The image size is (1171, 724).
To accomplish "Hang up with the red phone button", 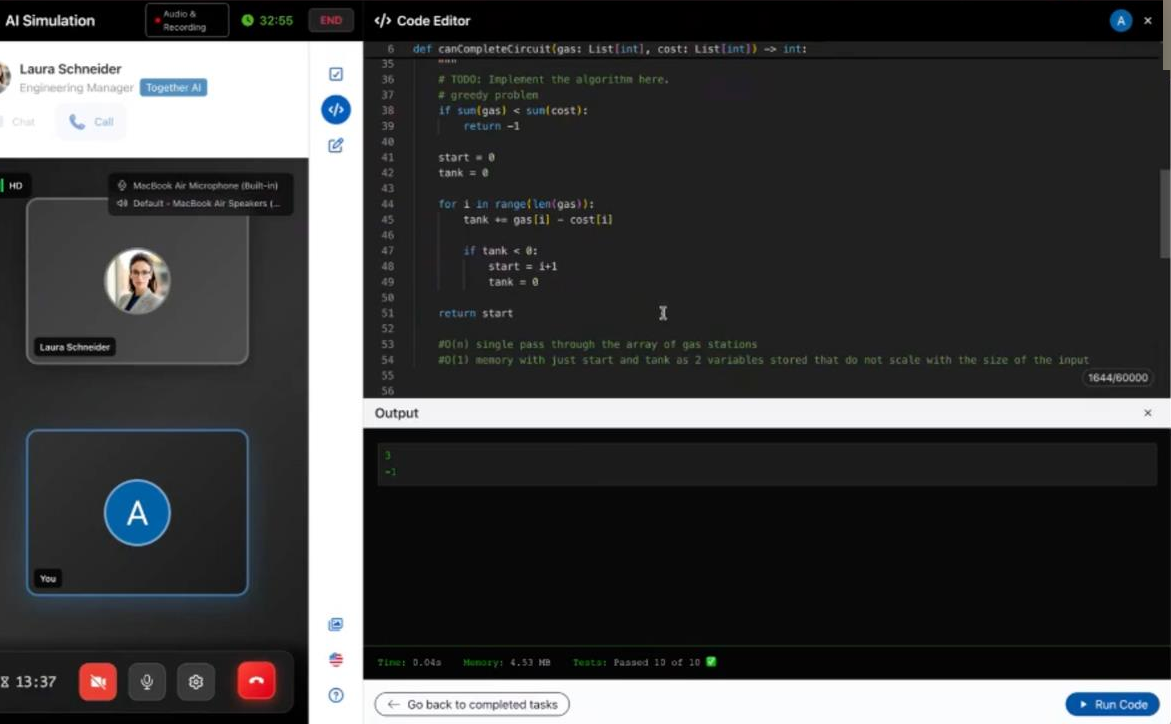I will click(x=256, y=681).
